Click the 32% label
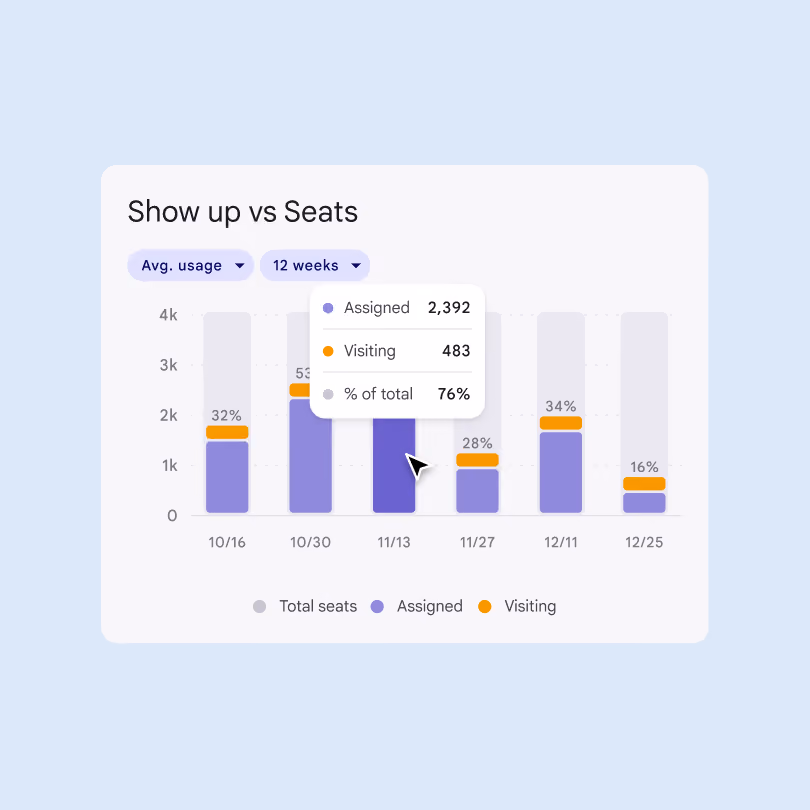 coord(226,415)
